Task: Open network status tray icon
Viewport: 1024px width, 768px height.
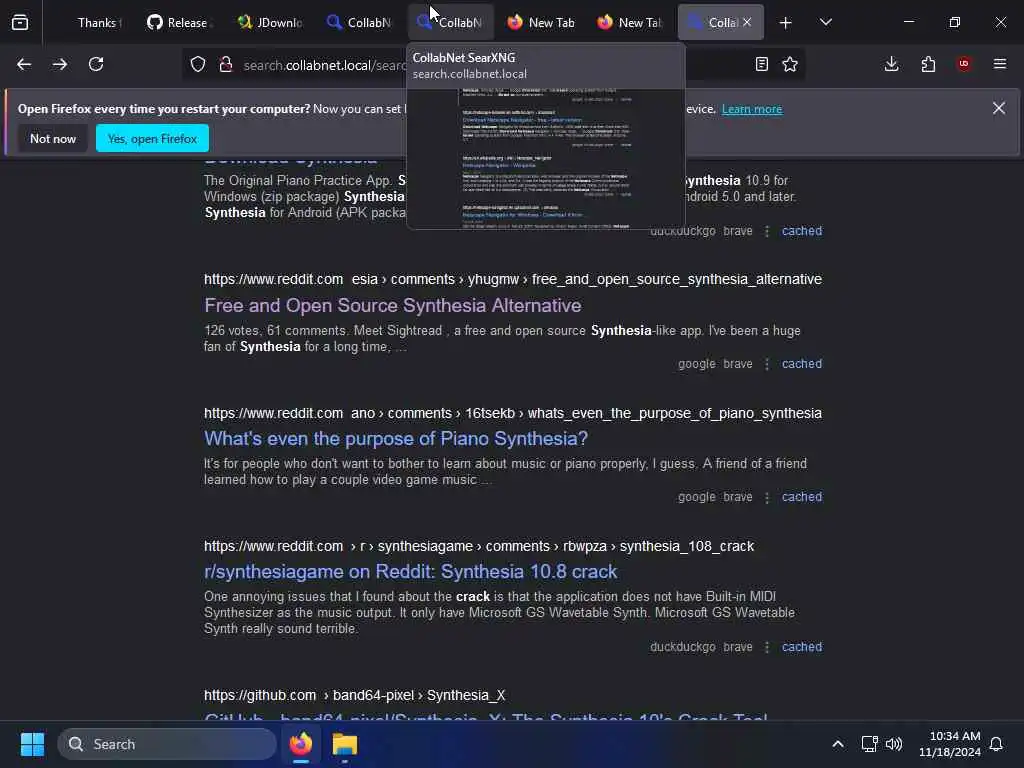Action: (x=869, y=744)
